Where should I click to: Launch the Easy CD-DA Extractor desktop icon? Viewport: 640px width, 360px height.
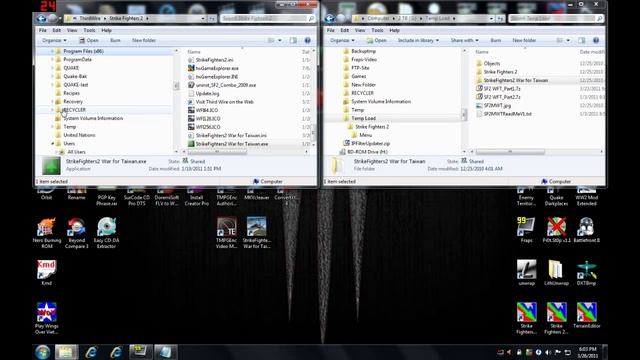click(x=106, y=233)
